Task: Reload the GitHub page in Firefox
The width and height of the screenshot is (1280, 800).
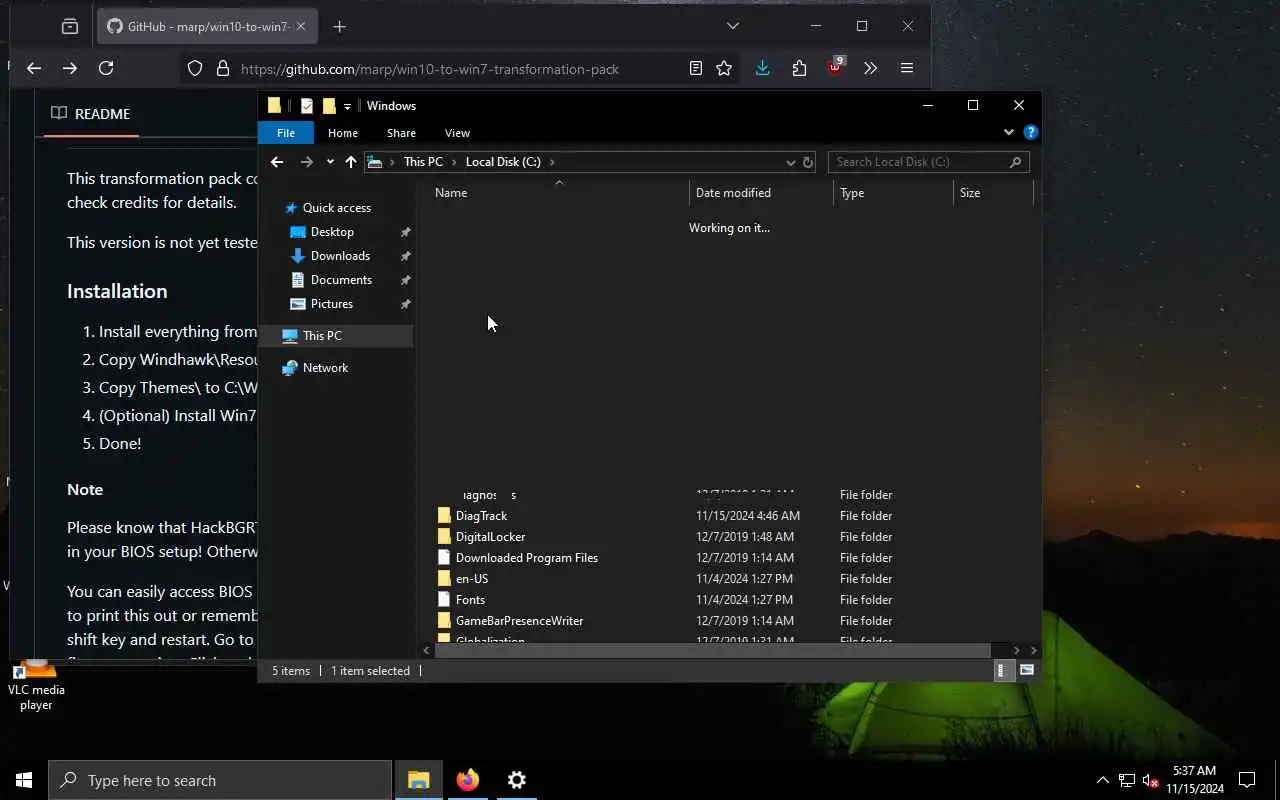Action: tap(106, 68)
